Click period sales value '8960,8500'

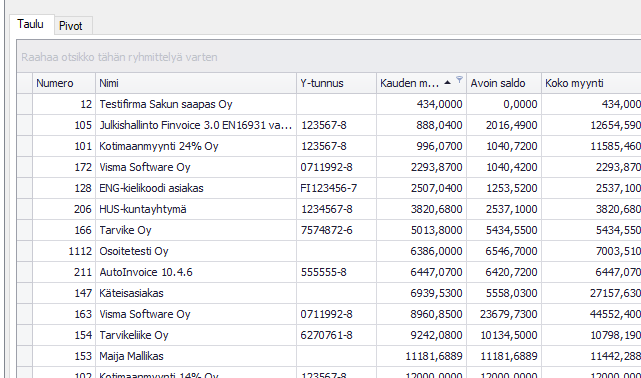click(421, 314)
